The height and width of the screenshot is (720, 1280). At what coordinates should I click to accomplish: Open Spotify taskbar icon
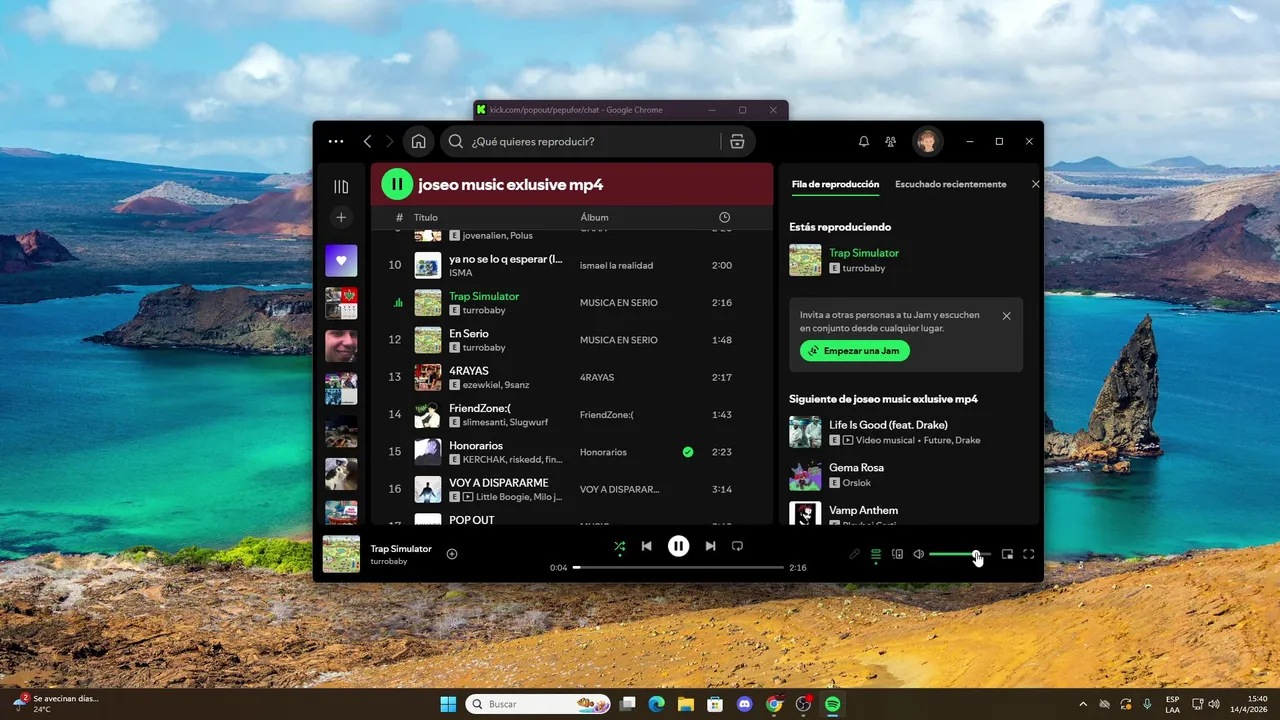(832, 704)
